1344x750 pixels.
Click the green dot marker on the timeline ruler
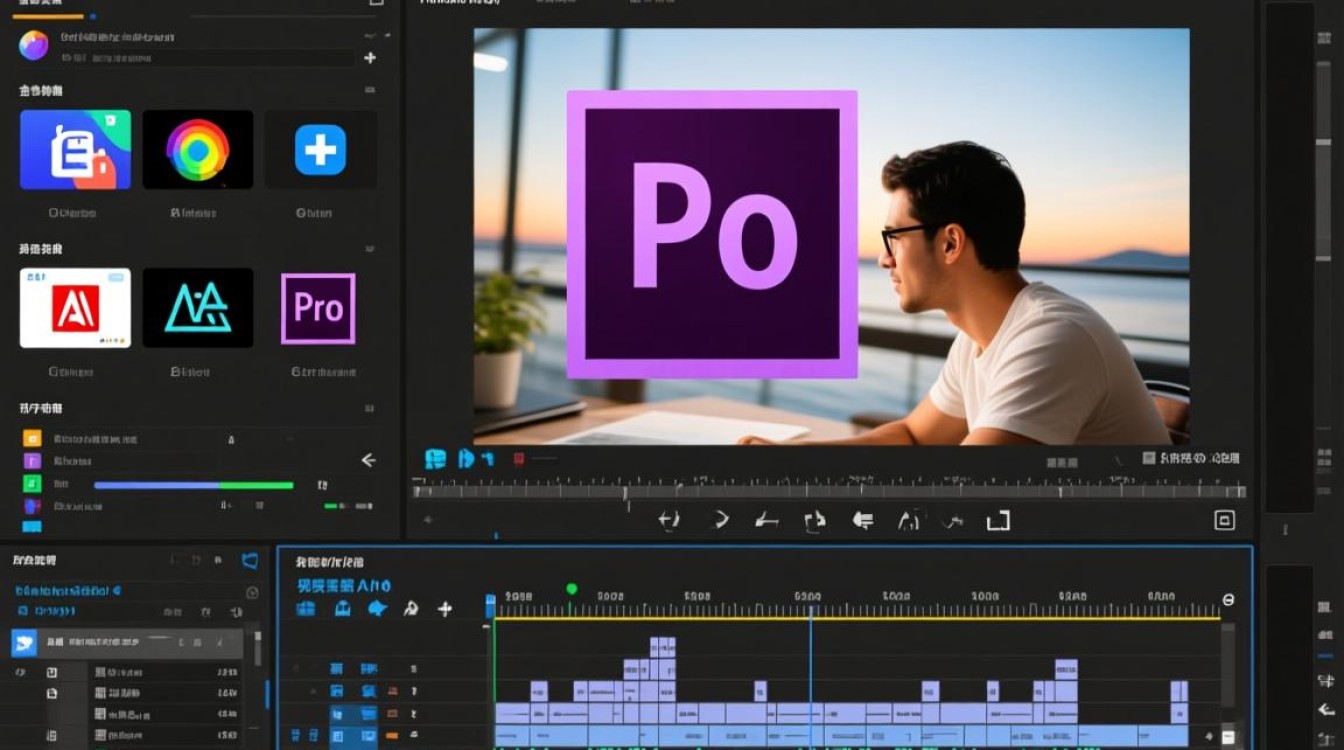[571, 589]
